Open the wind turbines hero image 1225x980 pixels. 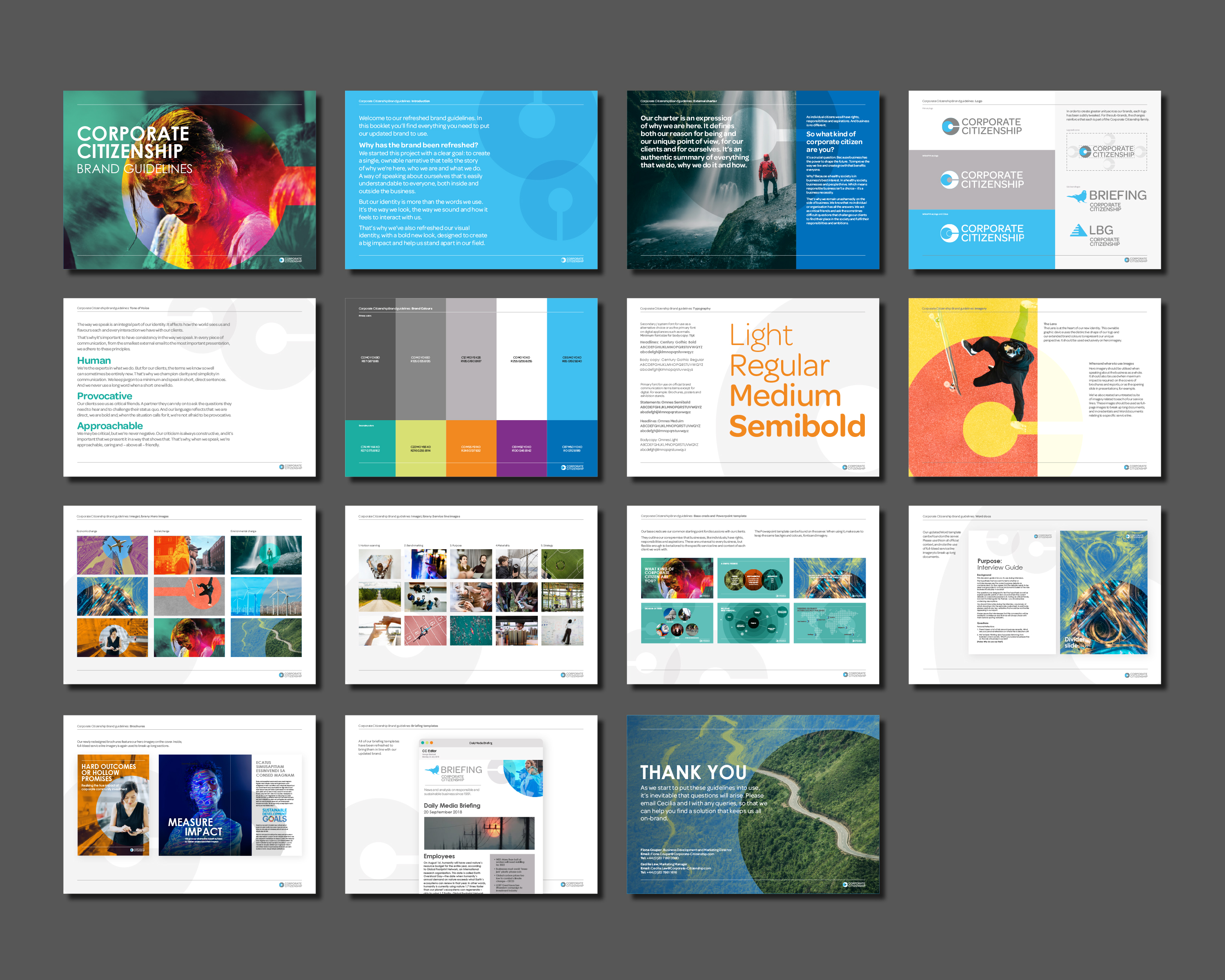(x=266, y=597)
